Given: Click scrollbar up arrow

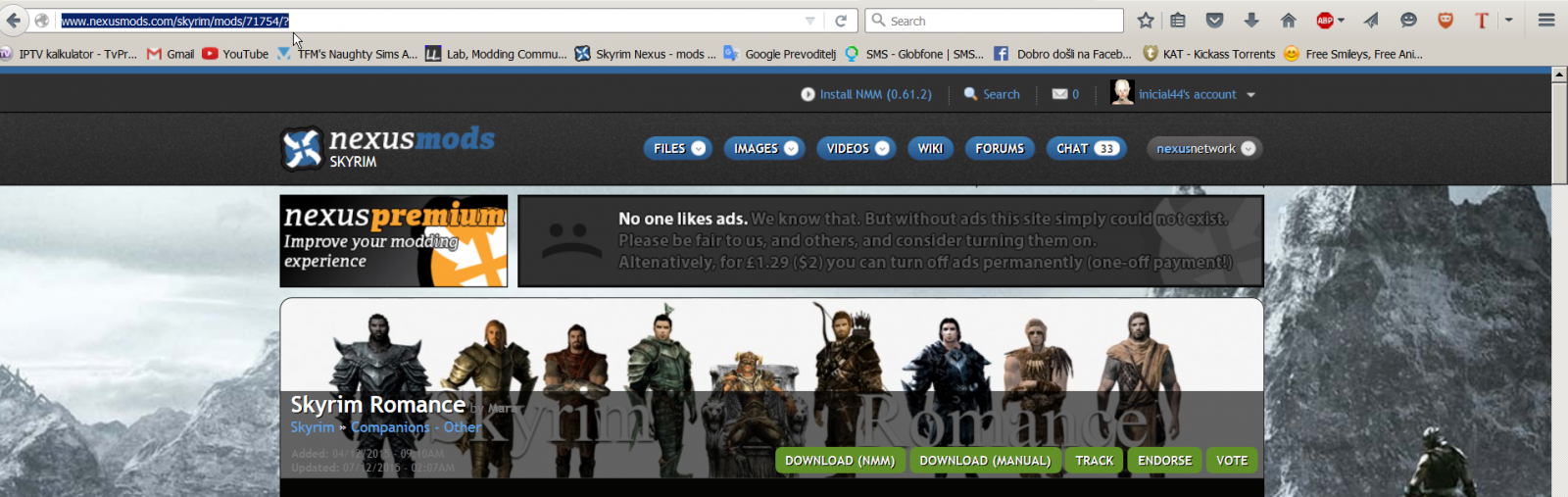Looking at the screenshot, I should coord(1559,75).
